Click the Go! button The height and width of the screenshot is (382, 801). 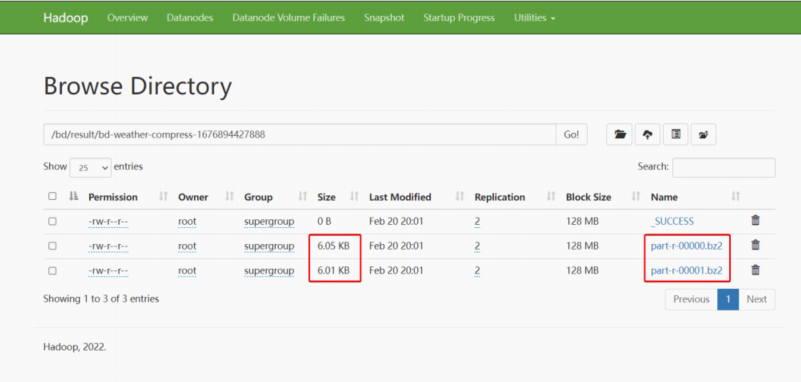pyautogui.click(x=572, y=135)
